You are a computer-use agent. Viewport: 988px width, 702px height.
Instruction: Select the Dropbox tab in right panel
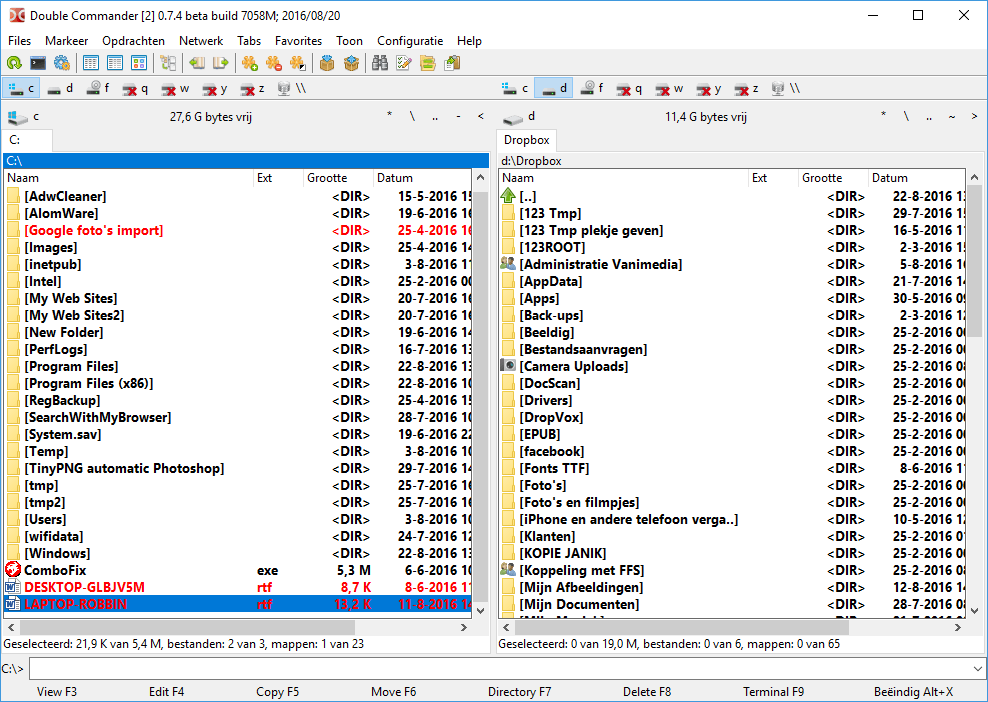click(x=527, y=140)
